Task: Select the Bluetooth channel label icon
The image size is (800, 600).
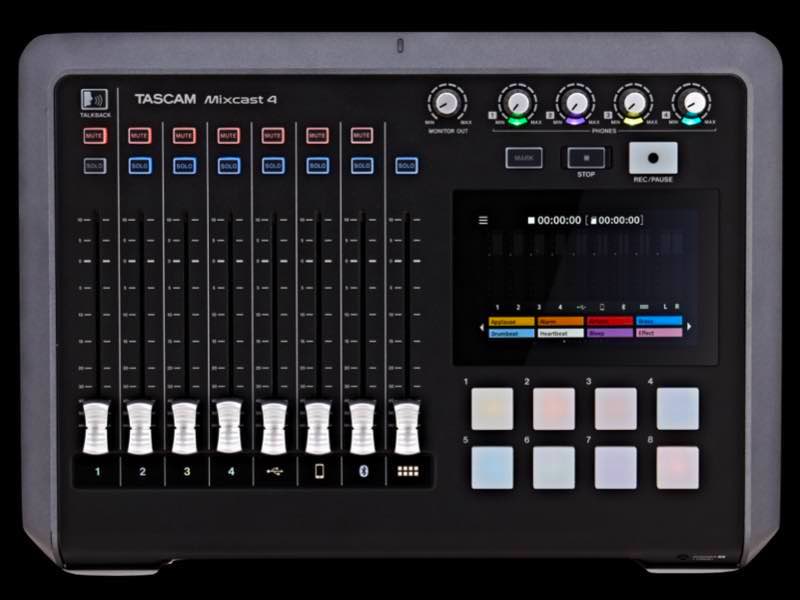Action: (x=363, y=471)
